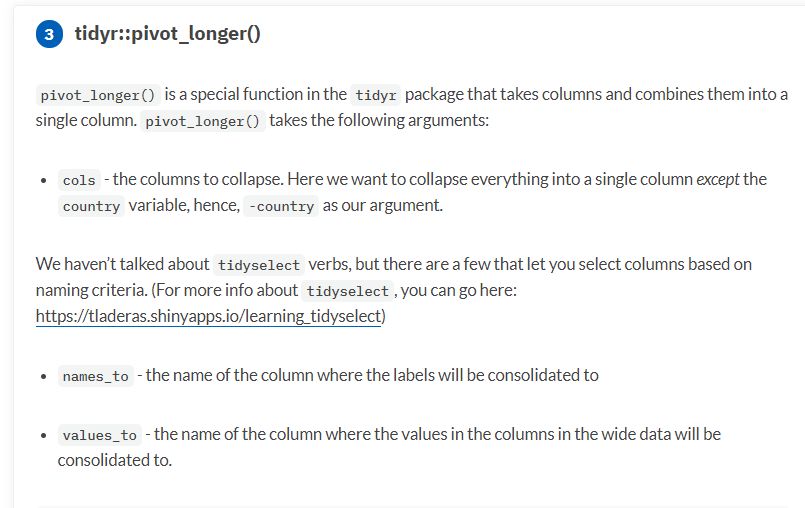This screenshot has width=805, height=508.
Task: Click the -country code snippet
Action: tap(281, 206)
